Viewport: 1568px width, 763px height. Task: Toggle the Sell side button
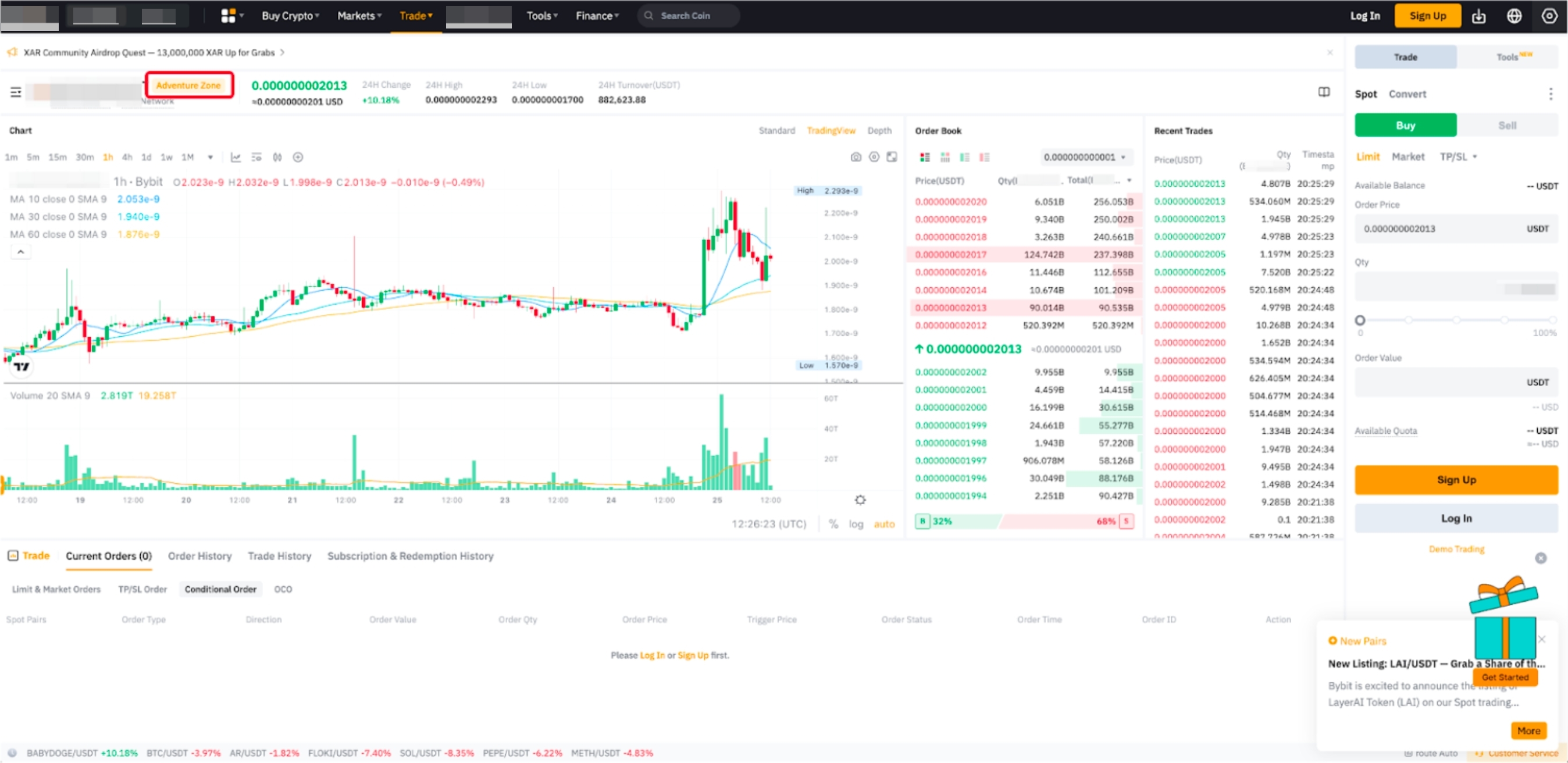pyautogui.click(x=1507, y=126)
